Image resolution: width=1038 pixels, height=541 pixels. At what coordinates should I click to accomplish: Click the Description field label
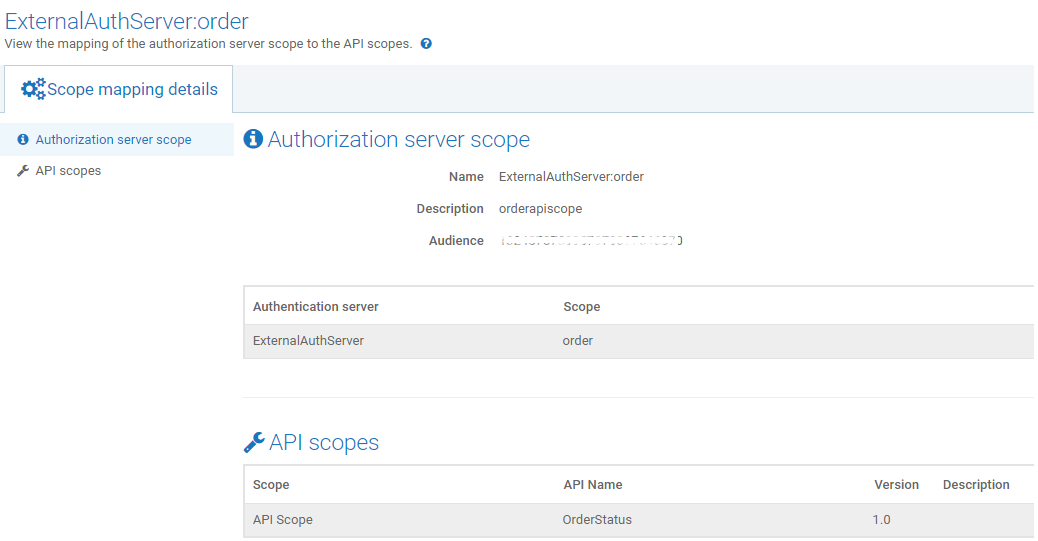click(x=450, y=209)
